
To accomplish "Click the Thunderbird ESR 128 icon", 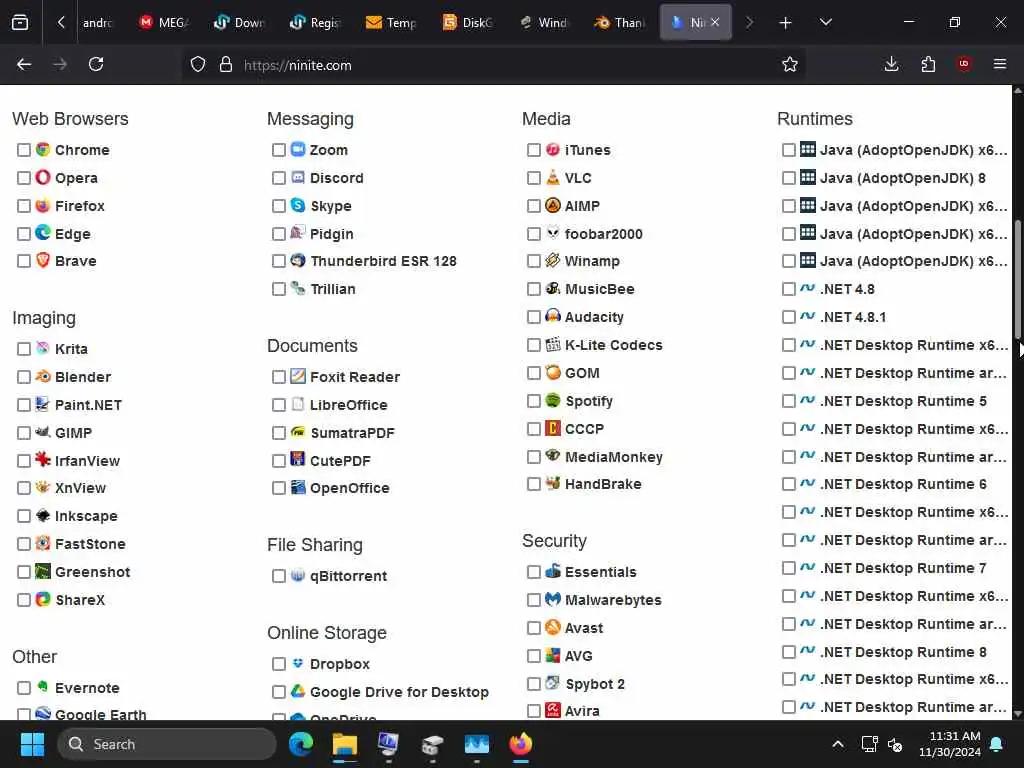I will tap(298, 261).
